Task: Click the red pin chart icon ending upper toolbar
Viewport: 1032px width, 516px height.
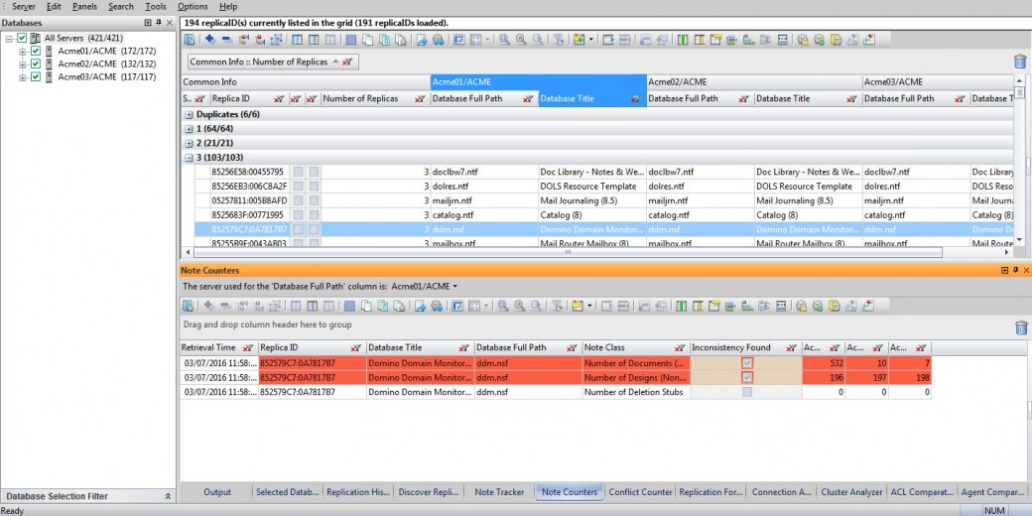Action: coord(869,39)
